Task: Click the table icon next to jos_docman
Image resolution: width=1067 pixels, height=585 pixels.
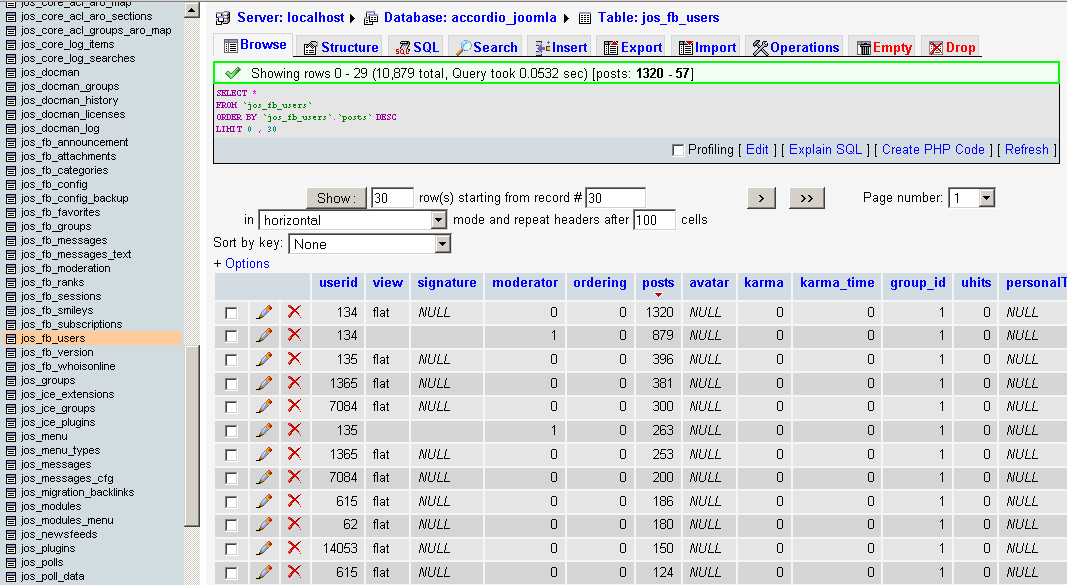Action: tap(11, 73)
